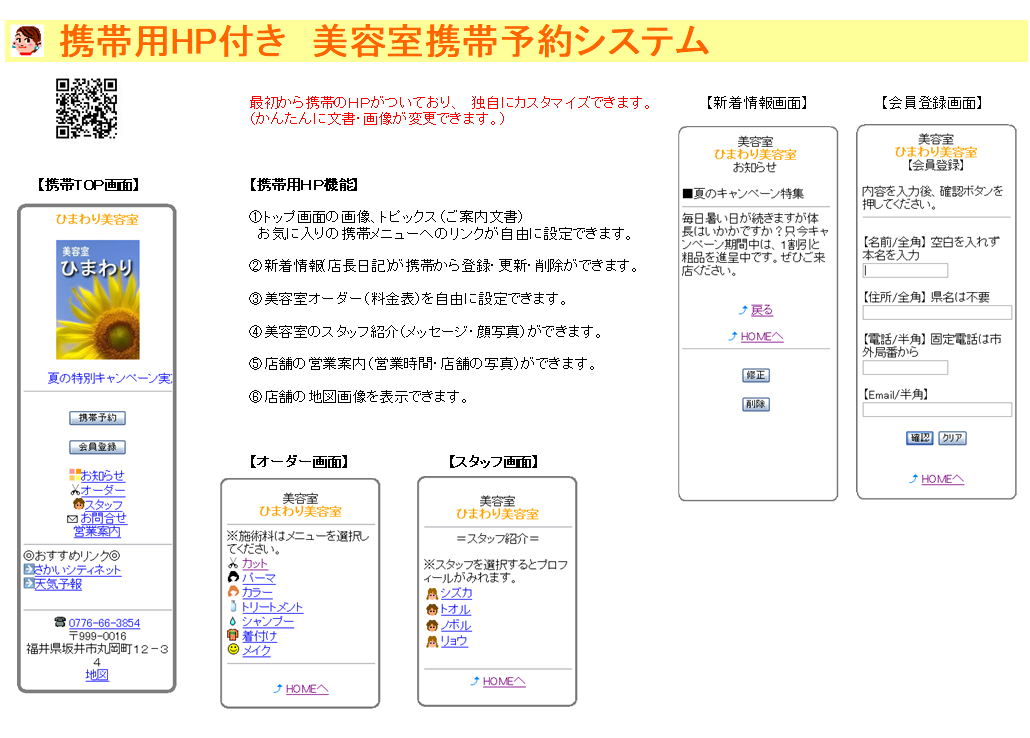Click the receptionist mascot icon in header

[27, 40]
